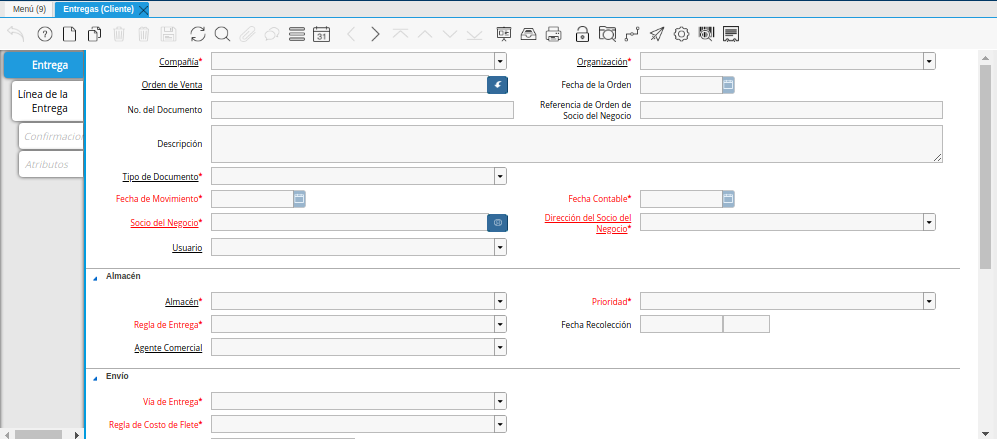This screenshot has height=439, width=997.
Task: Expand the Compañía dropdown
Action: click(501, 62)
